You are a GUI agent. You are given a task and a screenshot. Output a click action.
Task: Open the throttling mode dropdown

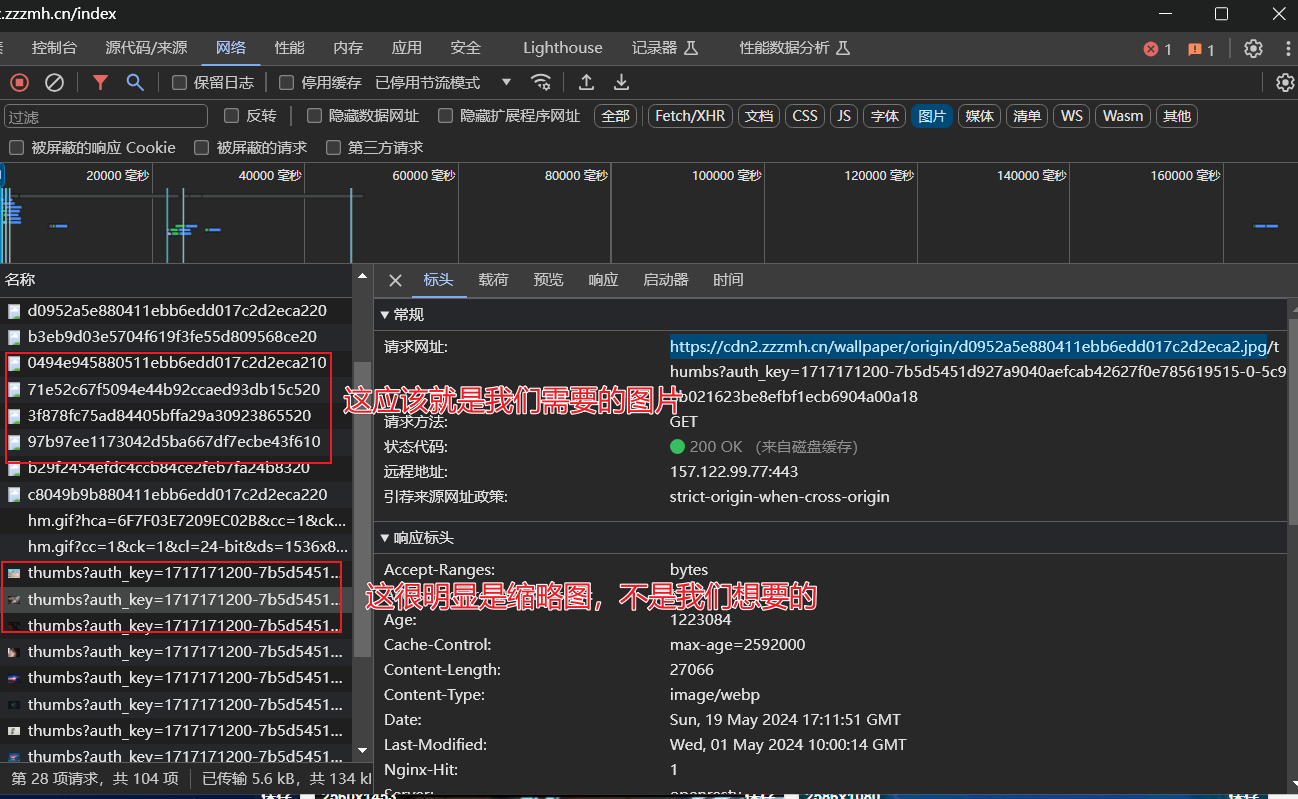click(x=444, y=82)
